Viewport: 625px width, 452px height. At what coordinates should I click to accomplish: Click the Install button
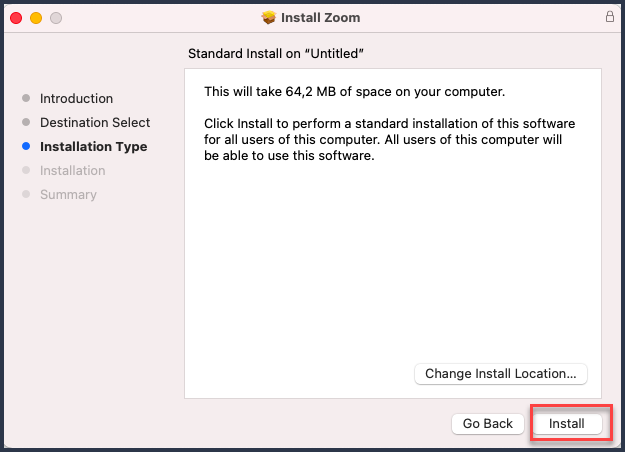coord(567,423)
